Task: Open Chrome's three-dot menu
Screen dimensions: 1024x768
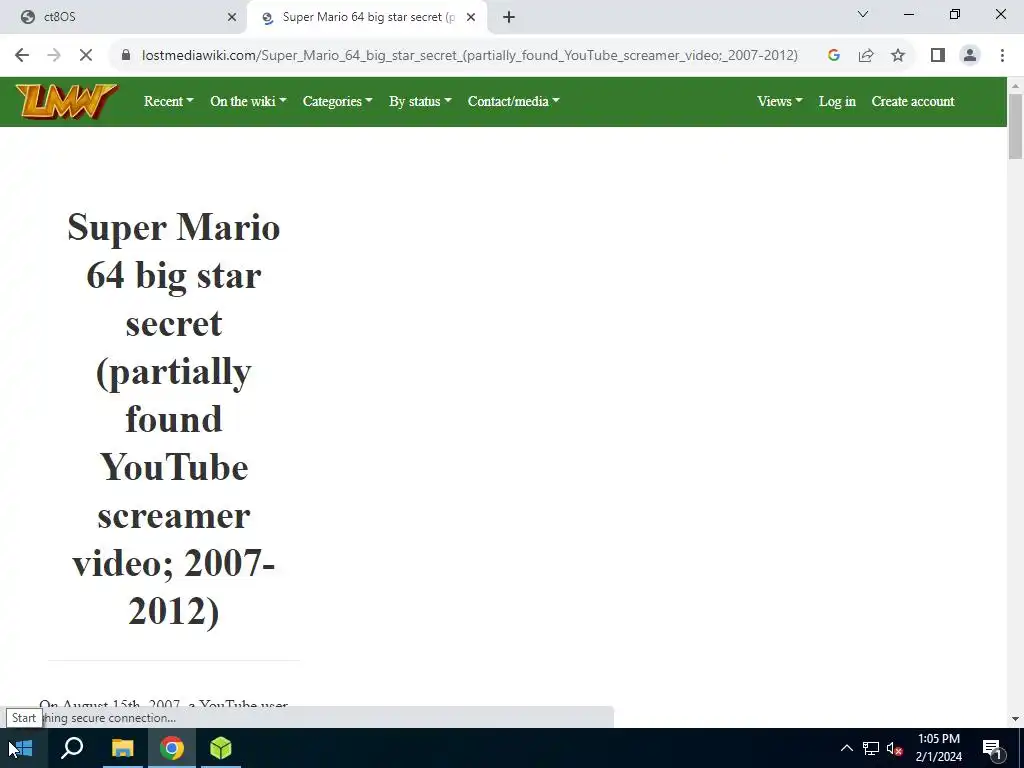Action: pos(1002,56)
